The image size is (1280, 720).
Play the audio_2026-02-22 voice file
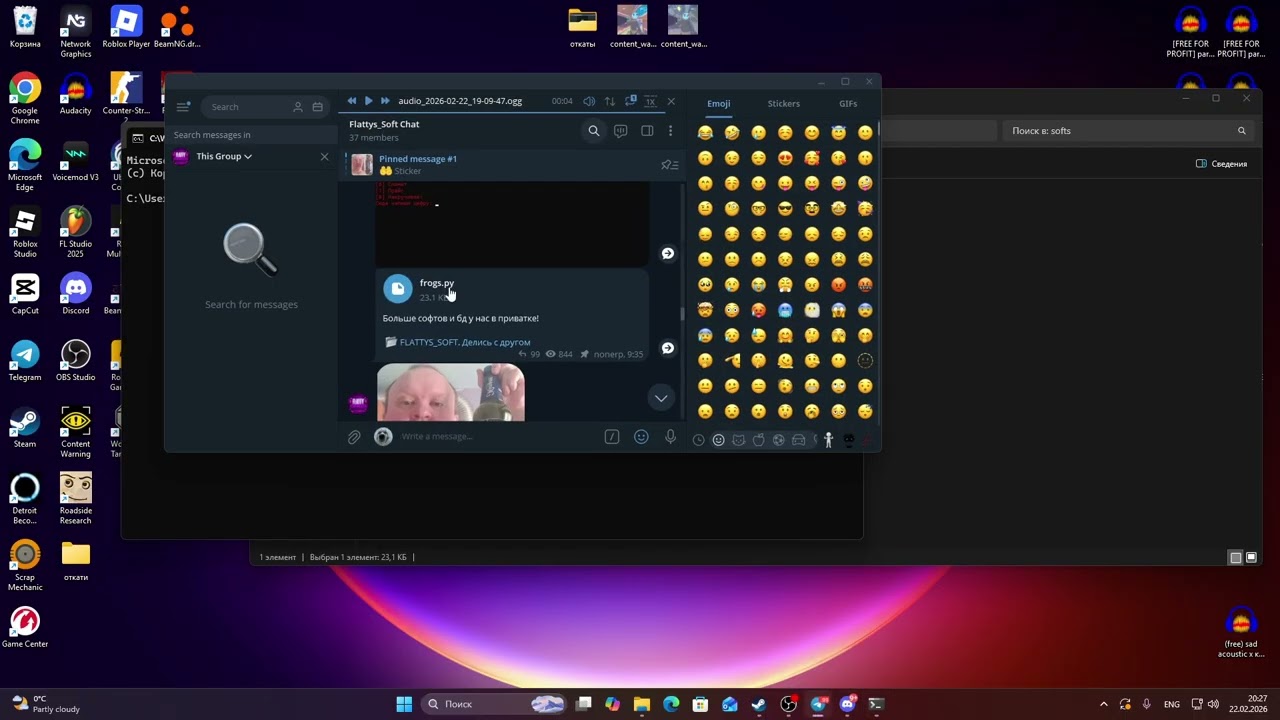point(368,101)
